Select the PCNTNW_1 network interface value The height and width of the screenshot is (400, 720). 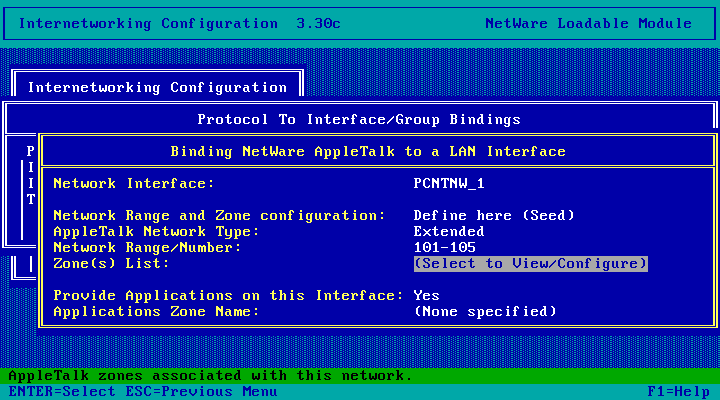tap(449, 184)
